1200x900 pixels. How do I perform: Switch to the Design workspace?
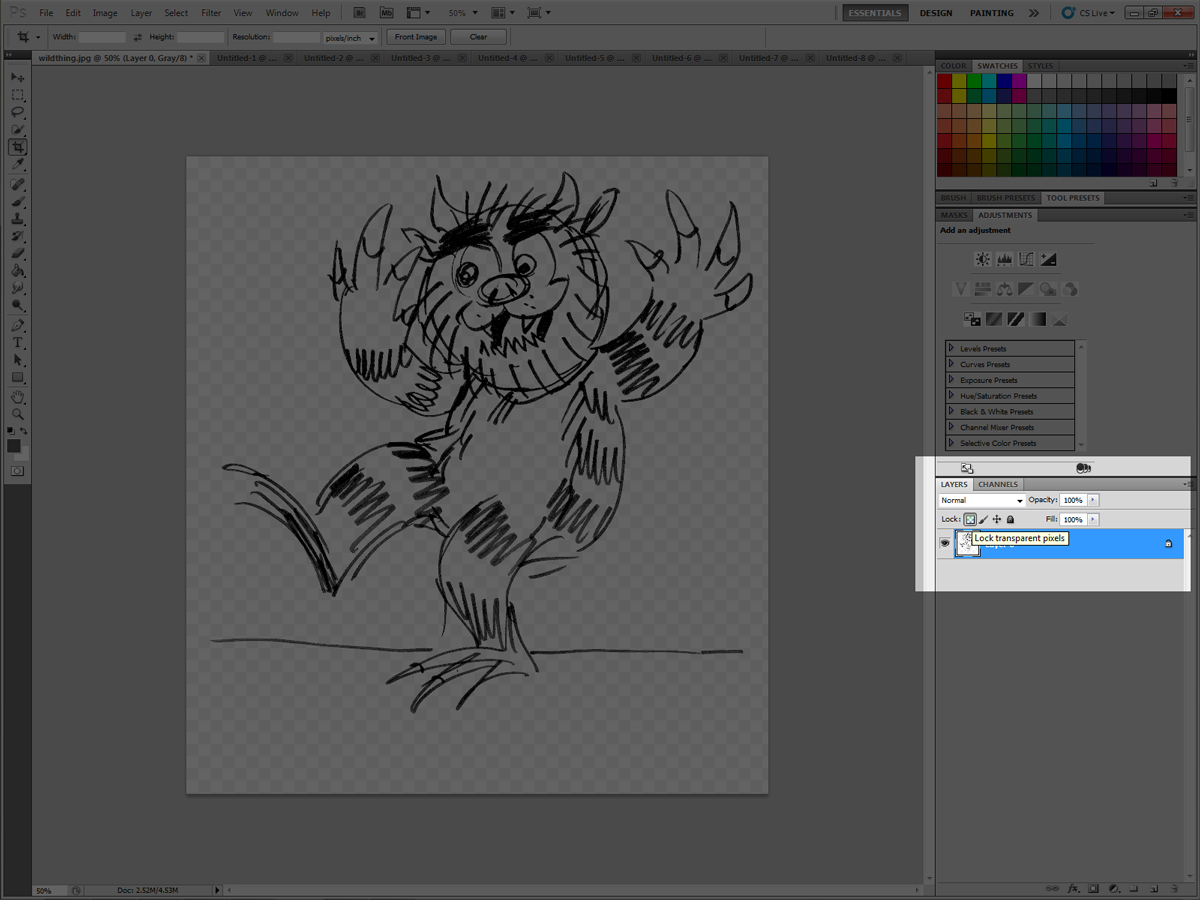click(936, 13)
